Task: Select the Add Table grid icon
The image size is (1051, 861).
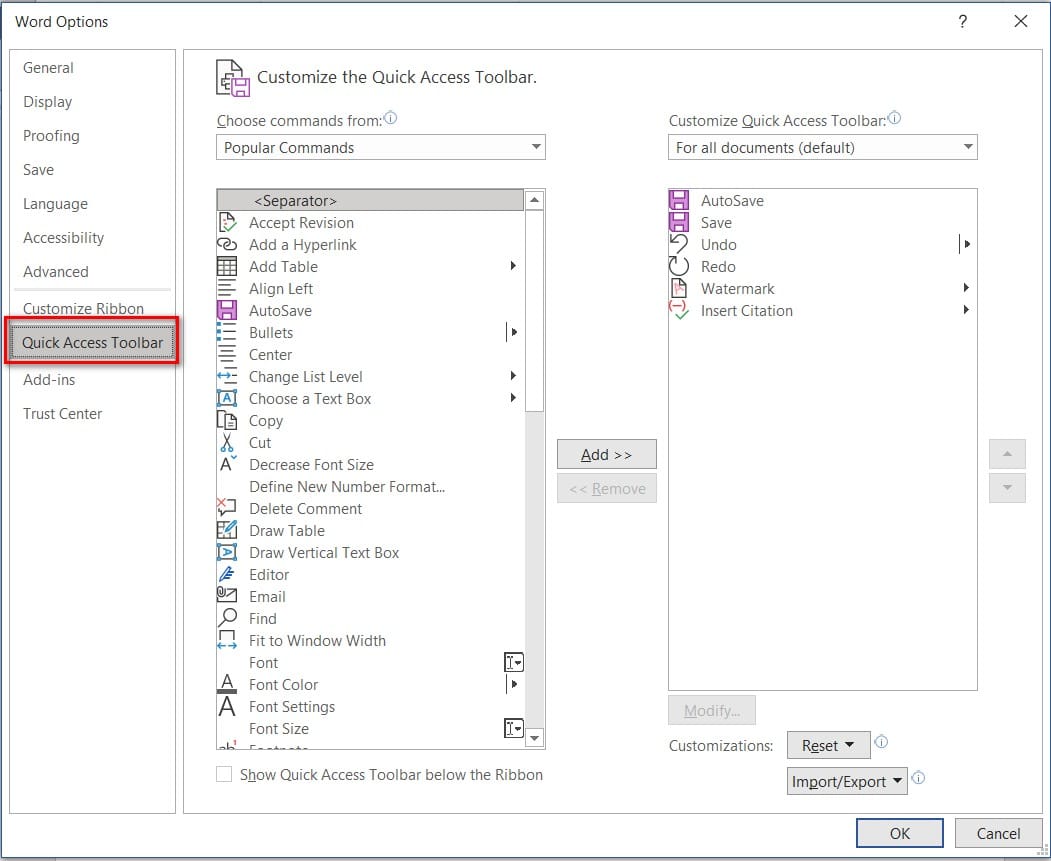Action: click(x=227, y=267)
